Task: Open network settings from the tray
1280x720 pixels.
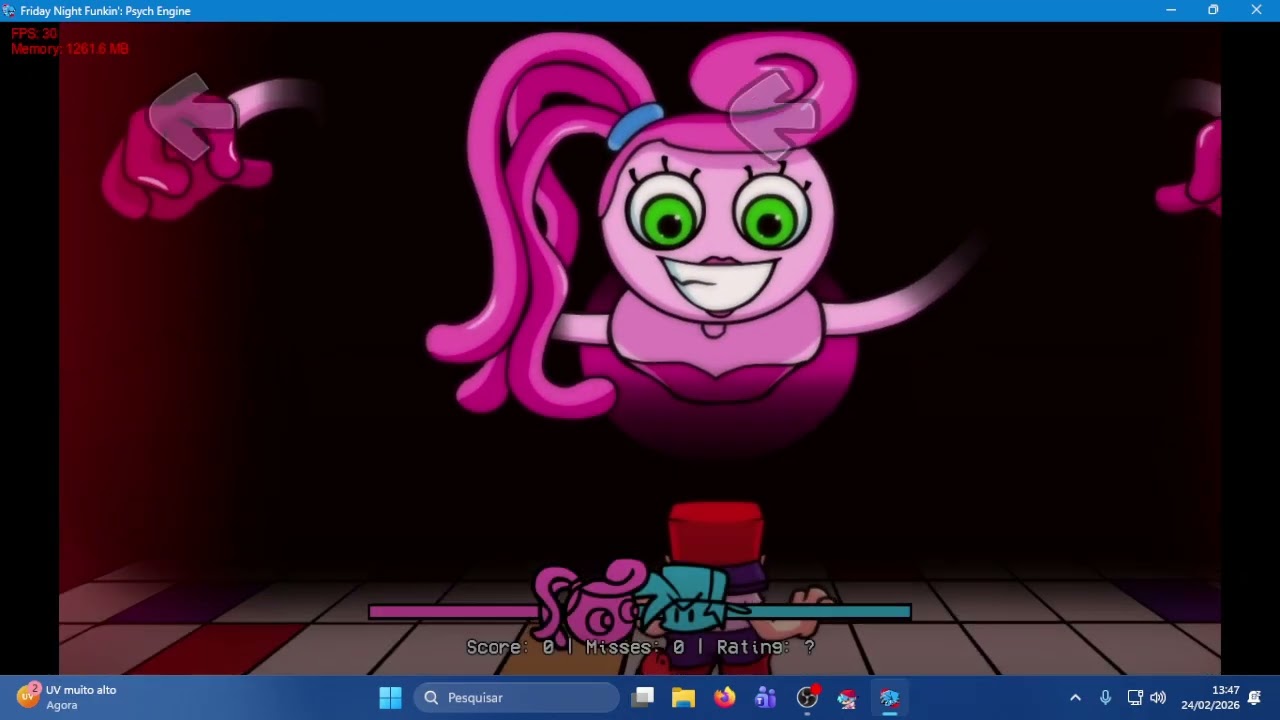Action: click(x=1135, y=697)
